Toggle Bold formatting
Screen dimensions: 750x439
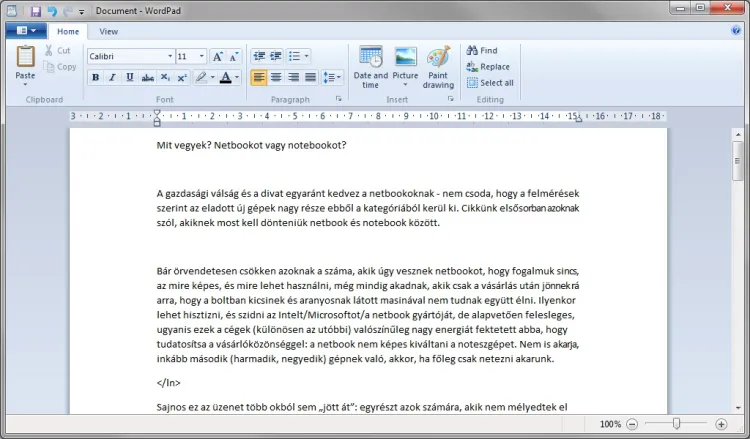(95, 77)
